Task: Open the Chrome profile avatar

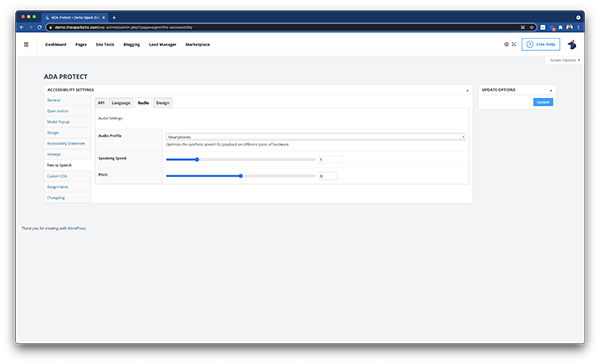Action: pyautogui.click(x=569, y=27)
